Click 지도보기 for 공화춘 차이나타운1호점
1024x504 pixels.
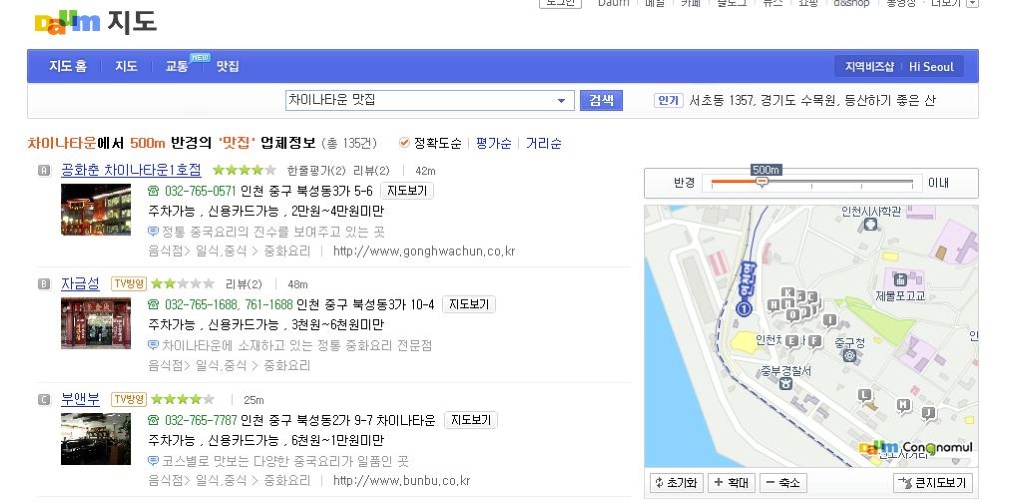pos(407,191)
